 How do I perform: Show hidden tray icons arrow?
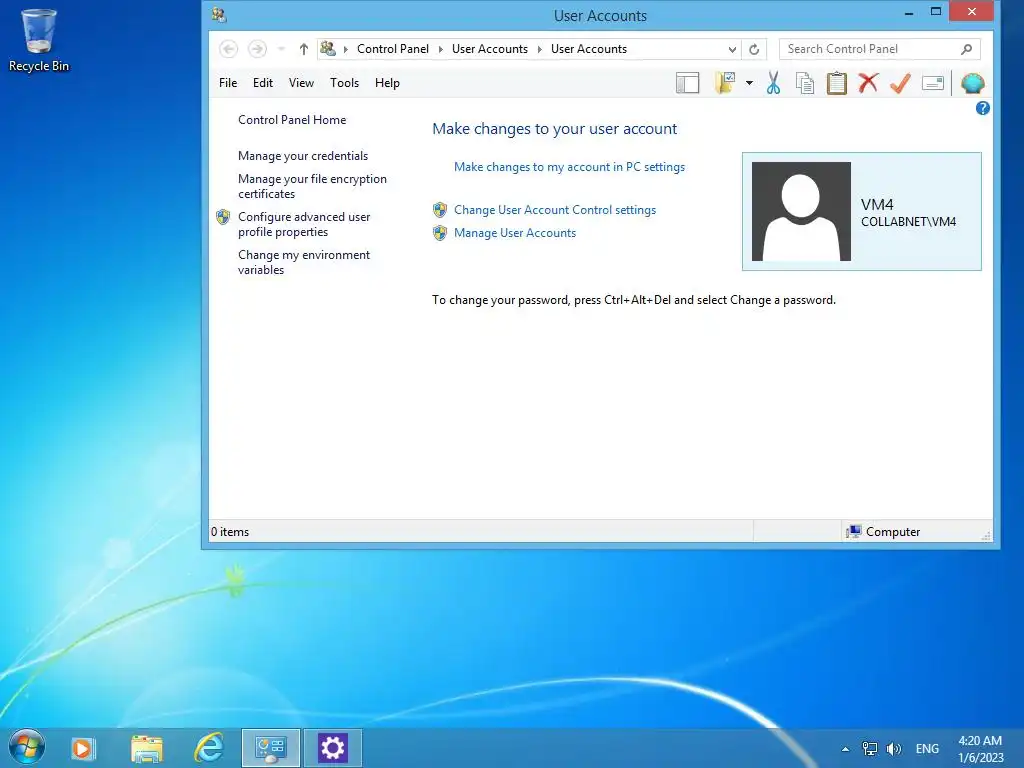pos(845,749)
